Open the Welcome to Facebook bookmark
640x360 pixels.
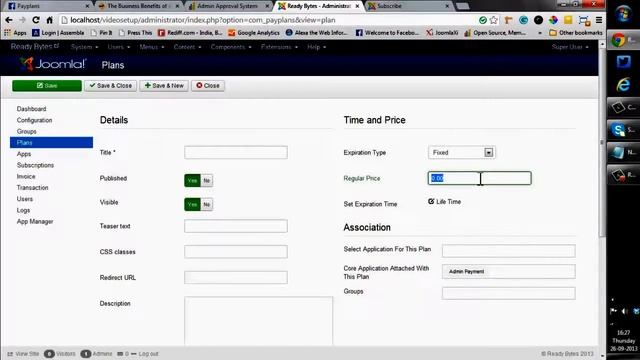387,33
